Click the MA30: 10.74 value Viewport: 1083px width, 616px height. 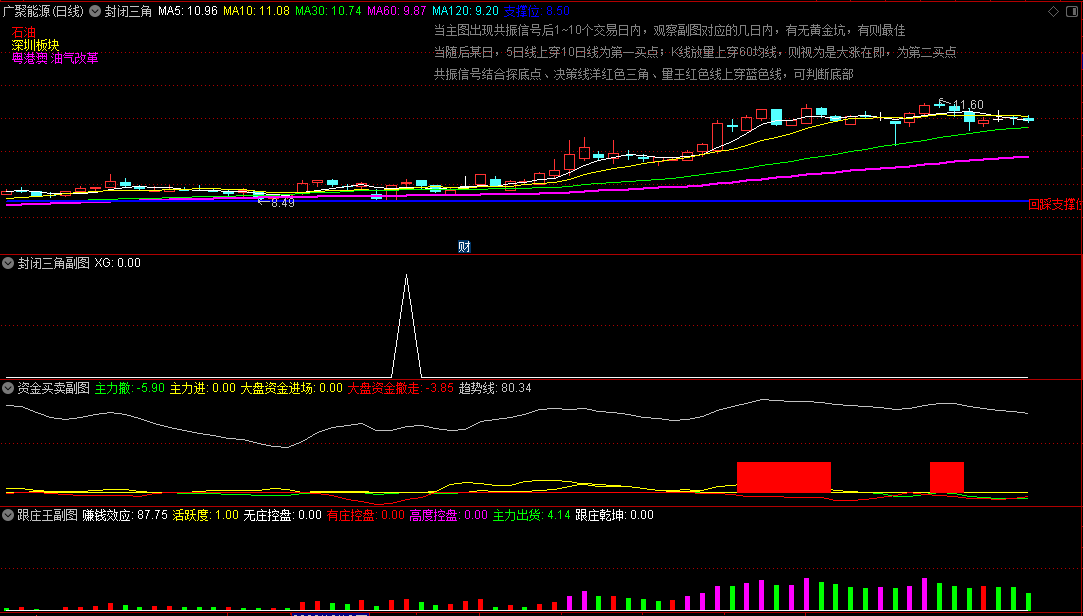pyautogui.click(x=328, y=12)
